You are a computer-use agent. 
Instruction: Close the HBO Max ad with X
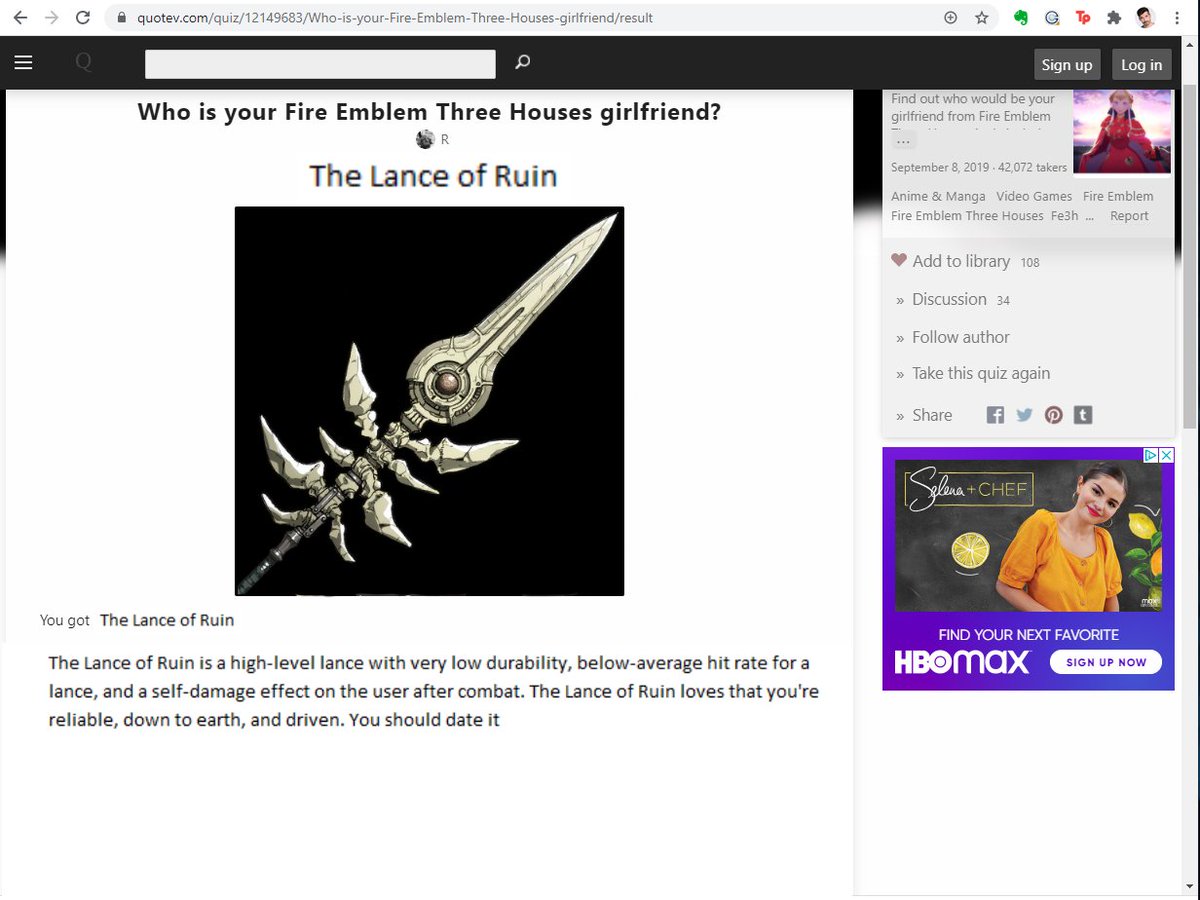point(1166,455)
